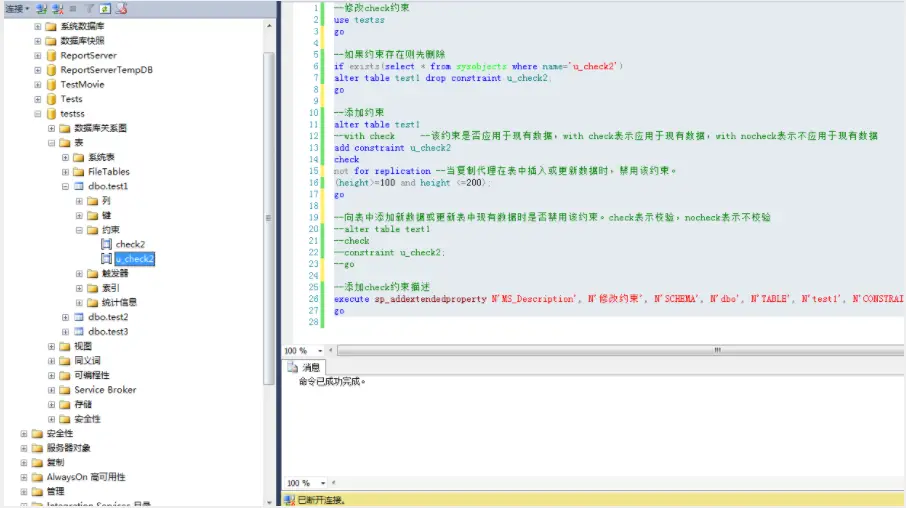
Task: Open the 连接 dropdown in Object Explorer
Action: pos(17,9)
